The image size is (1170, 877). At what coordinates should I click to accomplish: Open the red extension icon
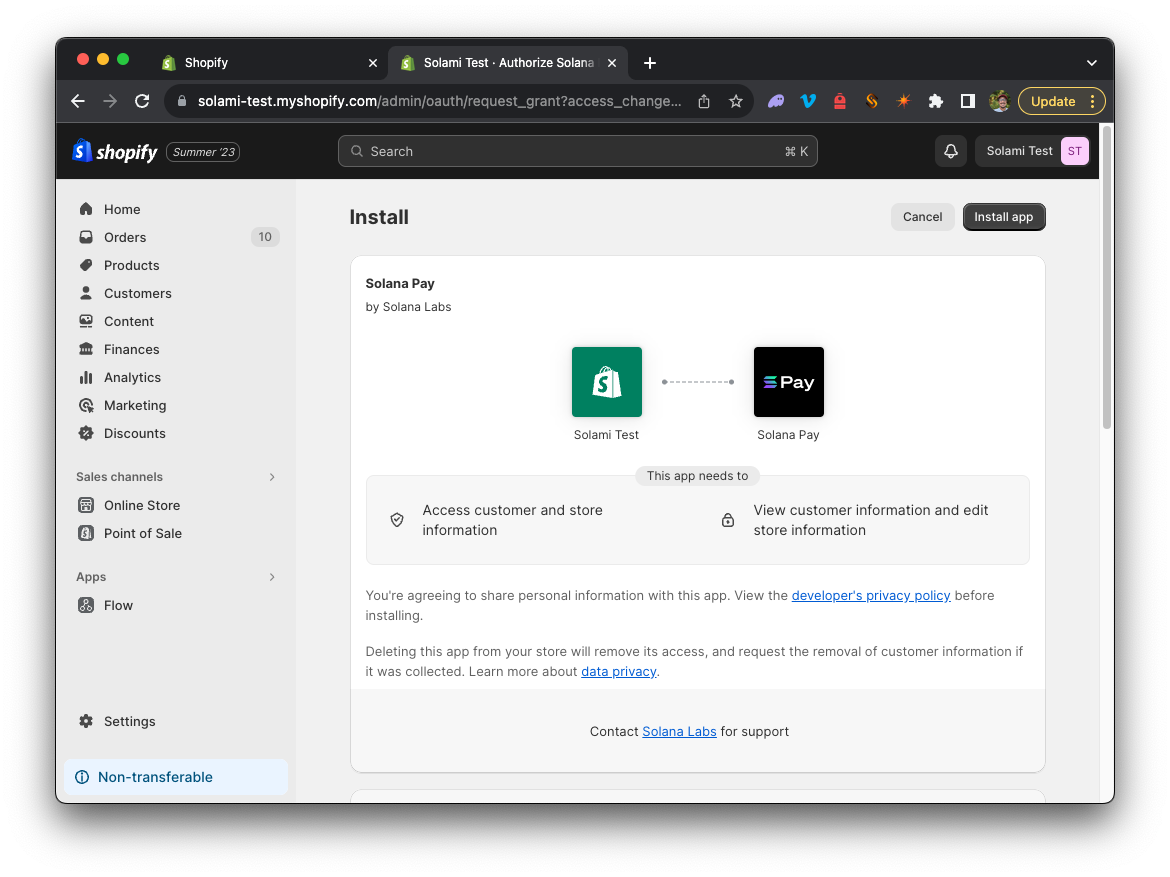click(839, 102)
